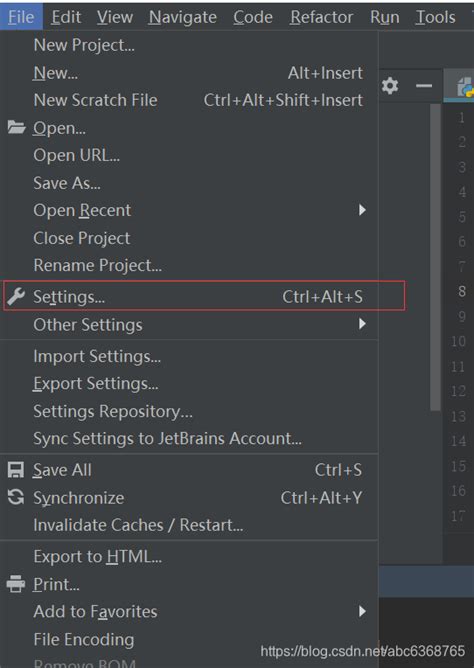Viewport: 474px width, 668px height.
Task: Expand the Other Settings submenu arrow
Action: coord(362,324)
